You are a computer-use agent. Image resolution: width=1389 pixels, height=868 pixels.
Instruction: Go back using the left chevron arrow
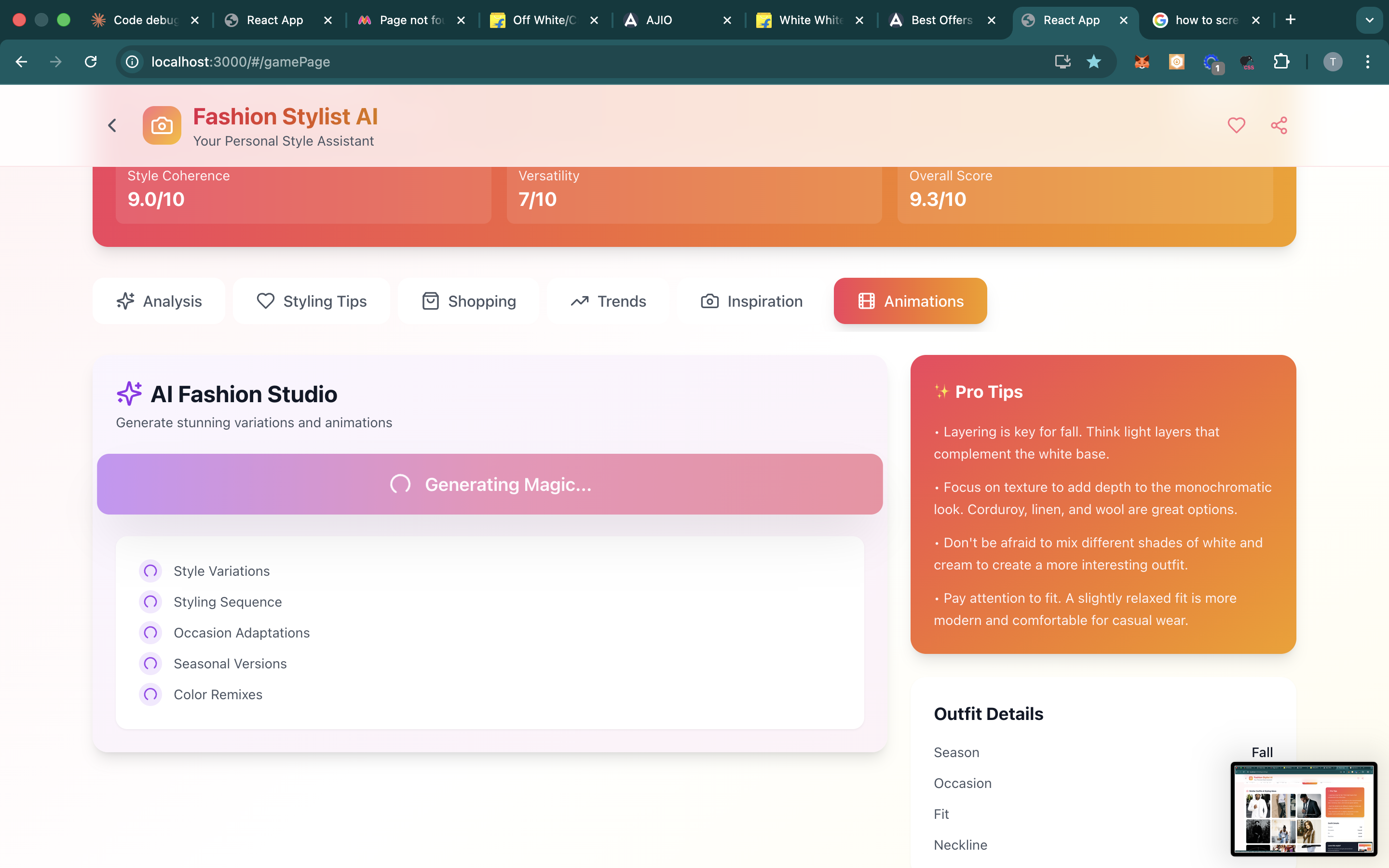point(112,125)
